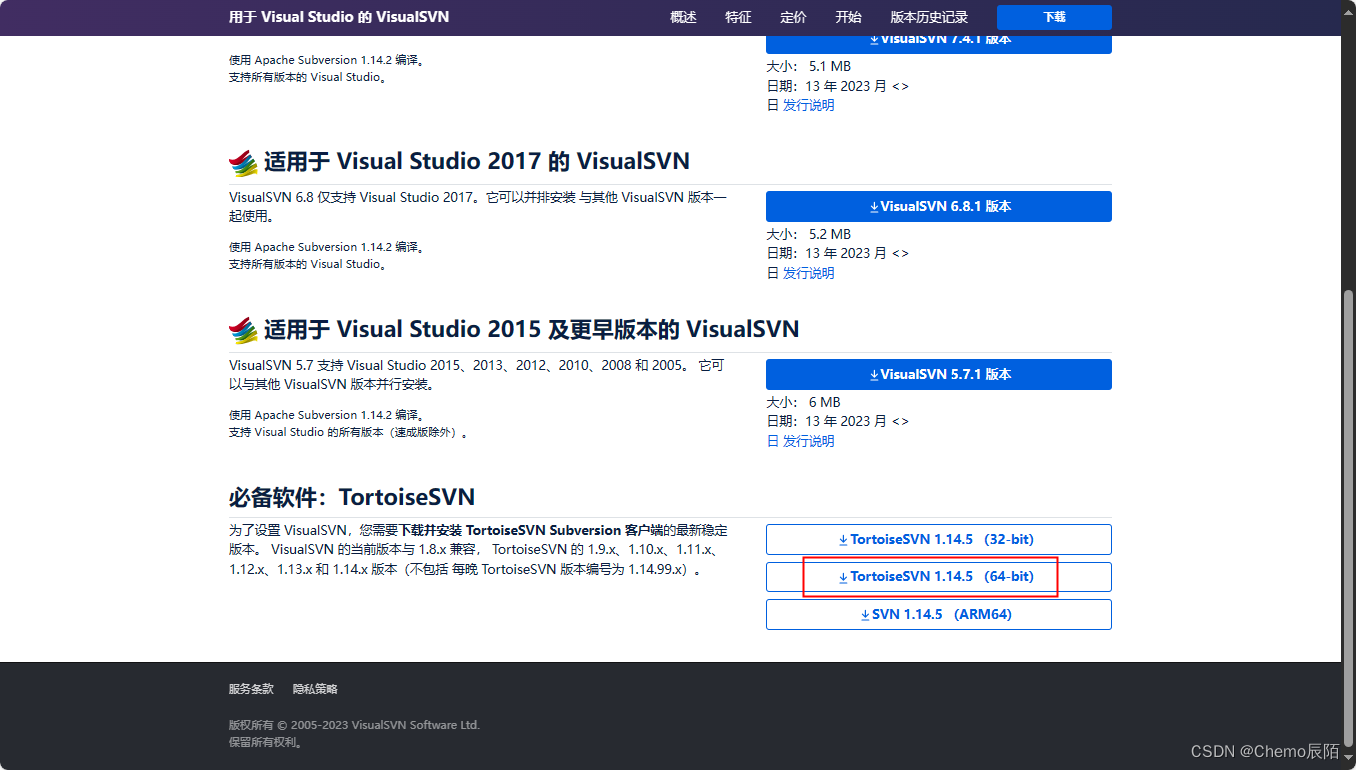Click download arrow icon on TortoiseSVN 64-bit button
The image size is (1356, 770).
[x=844, y=578]
